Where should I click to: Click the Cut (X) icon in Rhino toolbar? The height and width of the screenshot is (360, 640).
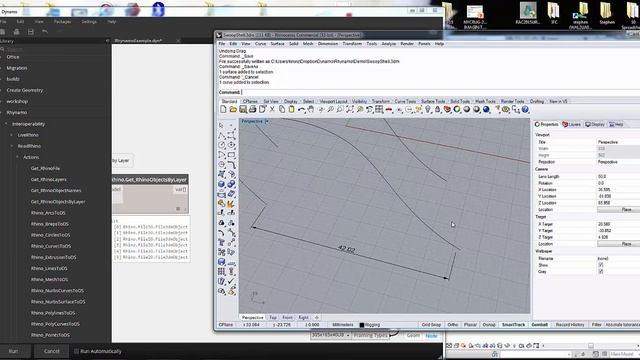[x=272, y=109]
